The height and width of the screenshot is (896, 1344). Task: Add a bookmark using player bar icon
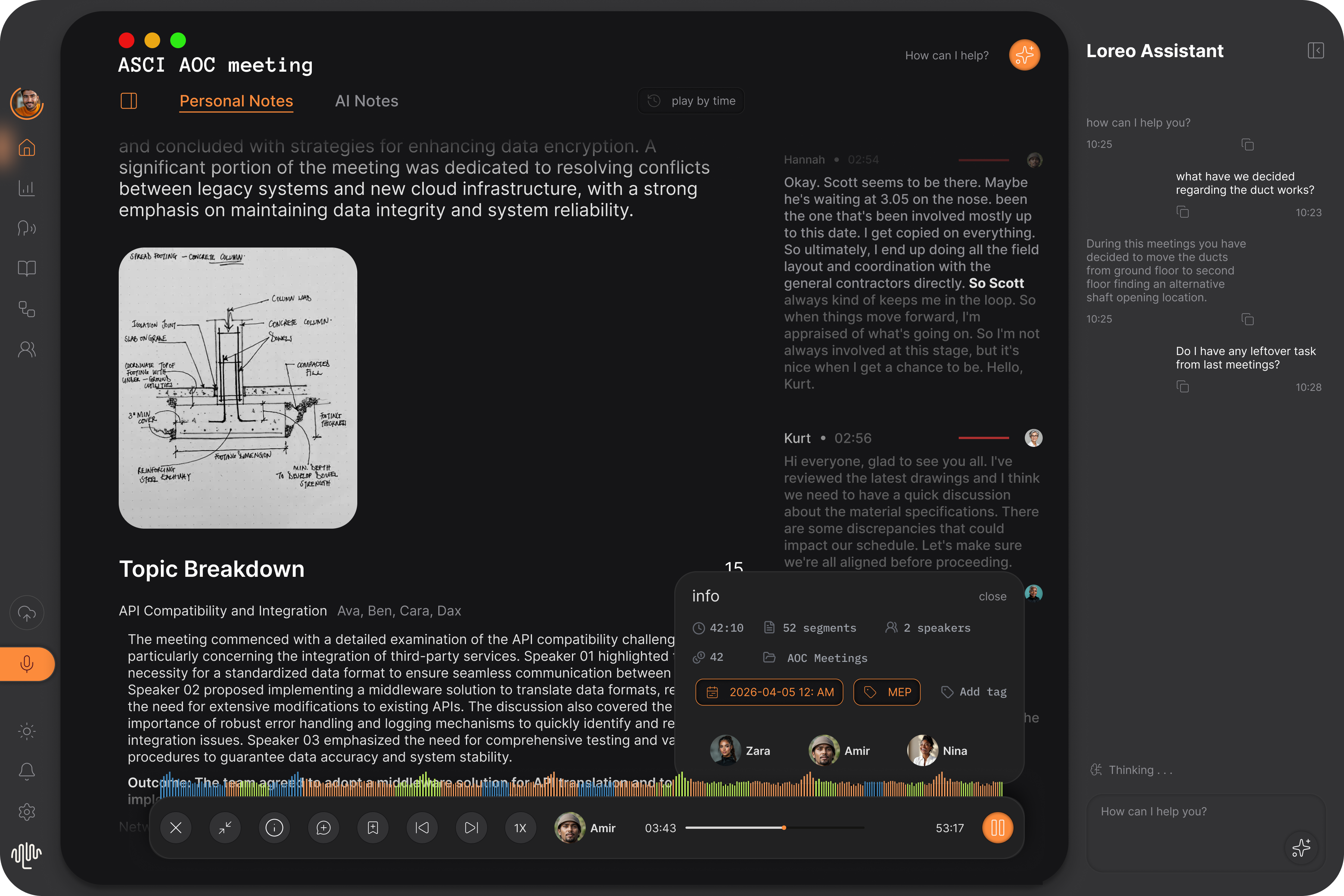click(373, 827)
